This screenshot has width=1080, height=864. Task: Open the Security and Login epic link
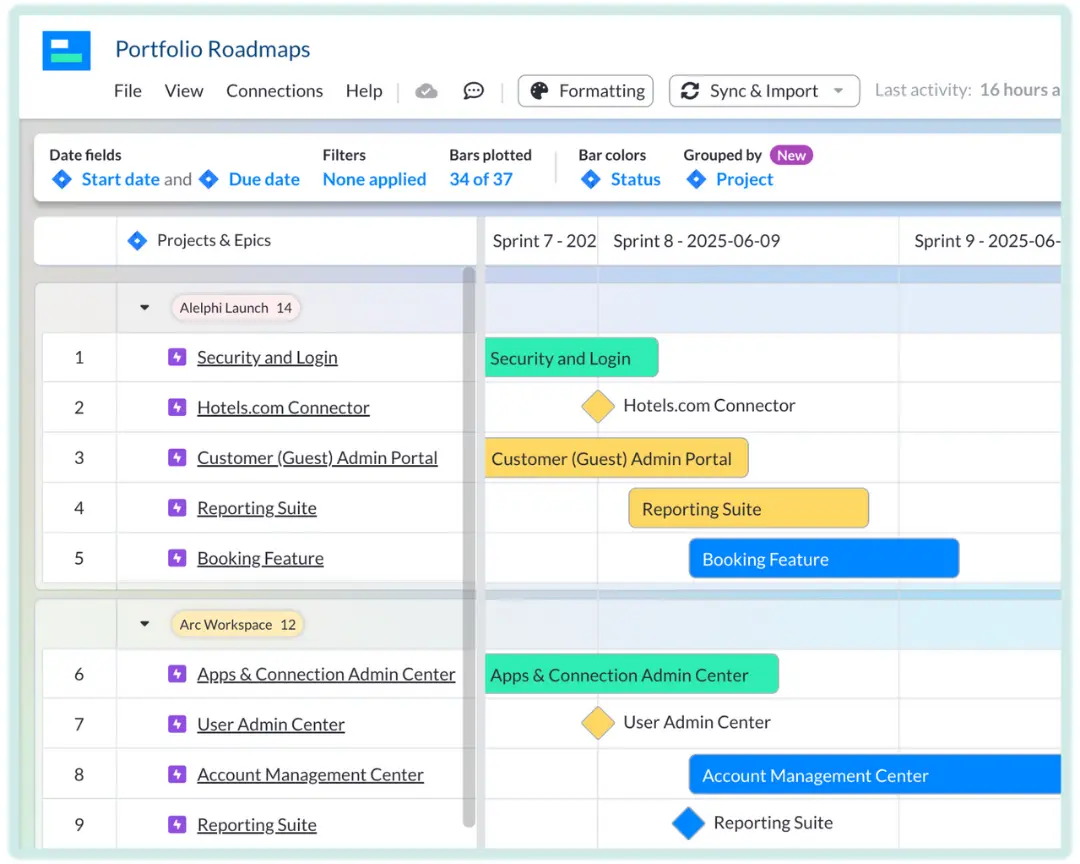coord(267,358)
